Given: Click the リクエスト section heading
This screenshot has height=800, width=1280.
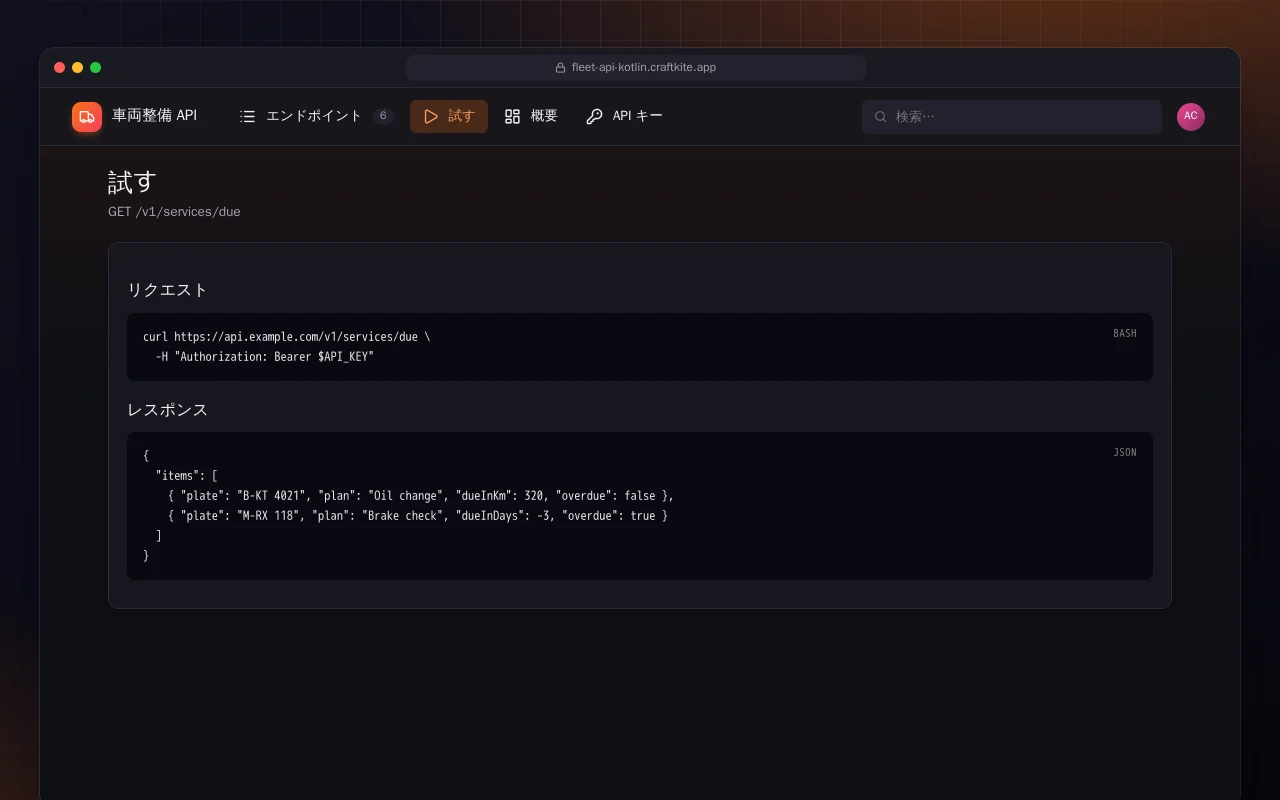Looking at the screenshot, I should click(167, 290).
